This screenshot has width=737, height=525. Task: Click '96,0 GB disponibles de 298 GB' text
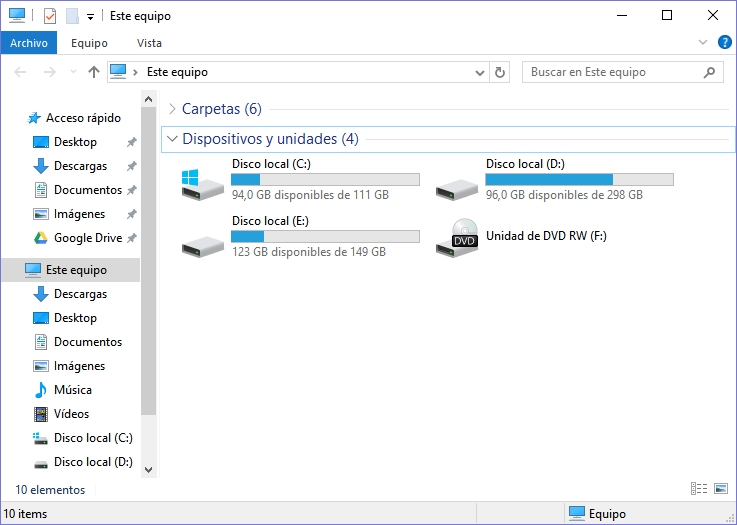(x=564, y=195)
